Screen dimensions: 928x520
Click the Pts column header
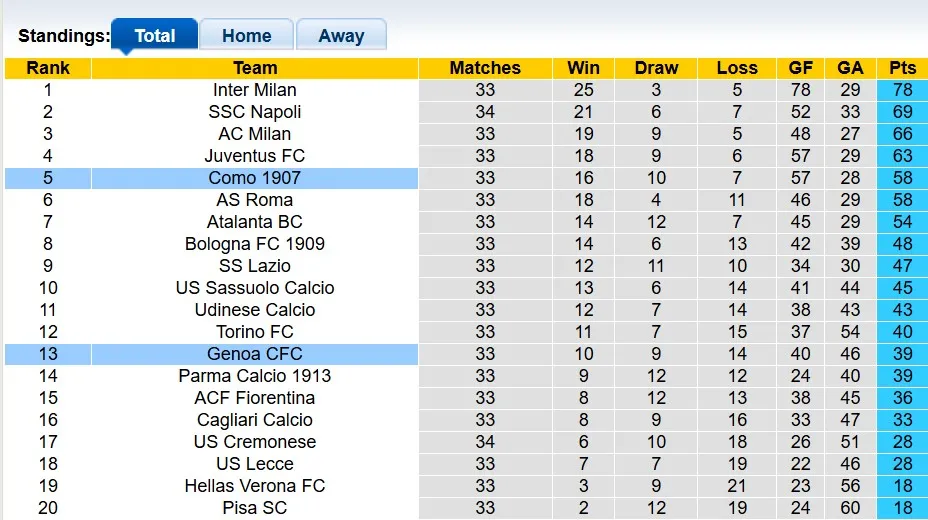[x=902, y=68]
